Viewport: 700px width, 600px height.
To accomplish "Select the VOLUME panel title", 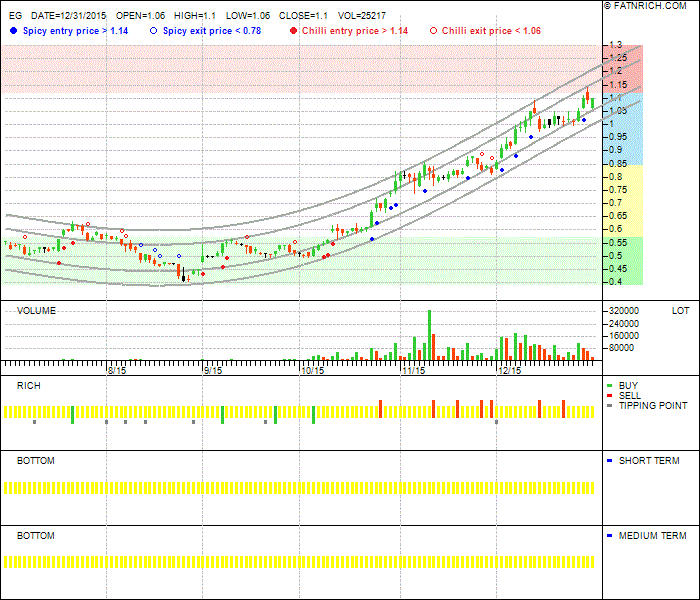I will coord(36,311).
